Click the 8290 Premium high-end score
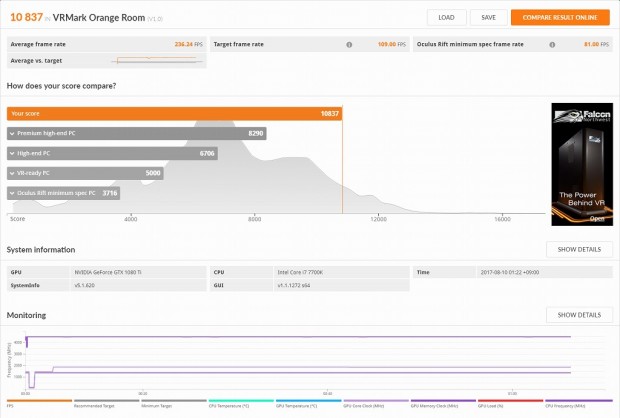Screen dimensions: 620x418 click(255, 134)
